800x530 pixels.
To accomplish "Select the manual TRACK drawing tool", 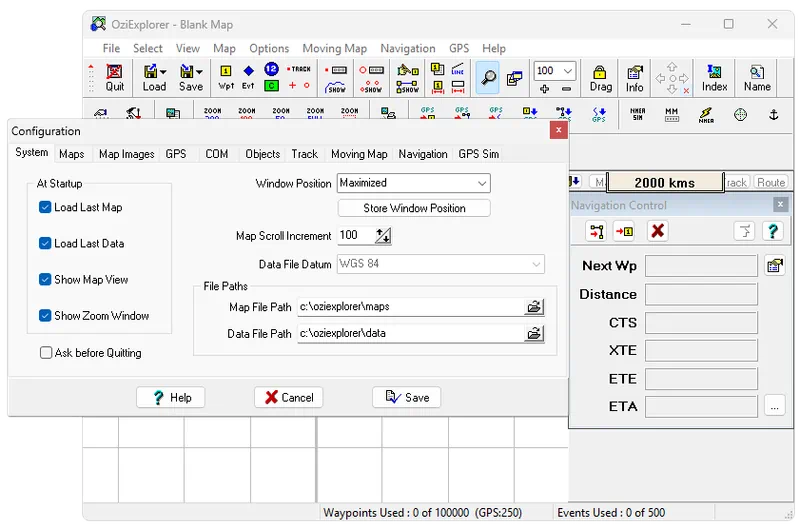I will [x=298, y=69].
